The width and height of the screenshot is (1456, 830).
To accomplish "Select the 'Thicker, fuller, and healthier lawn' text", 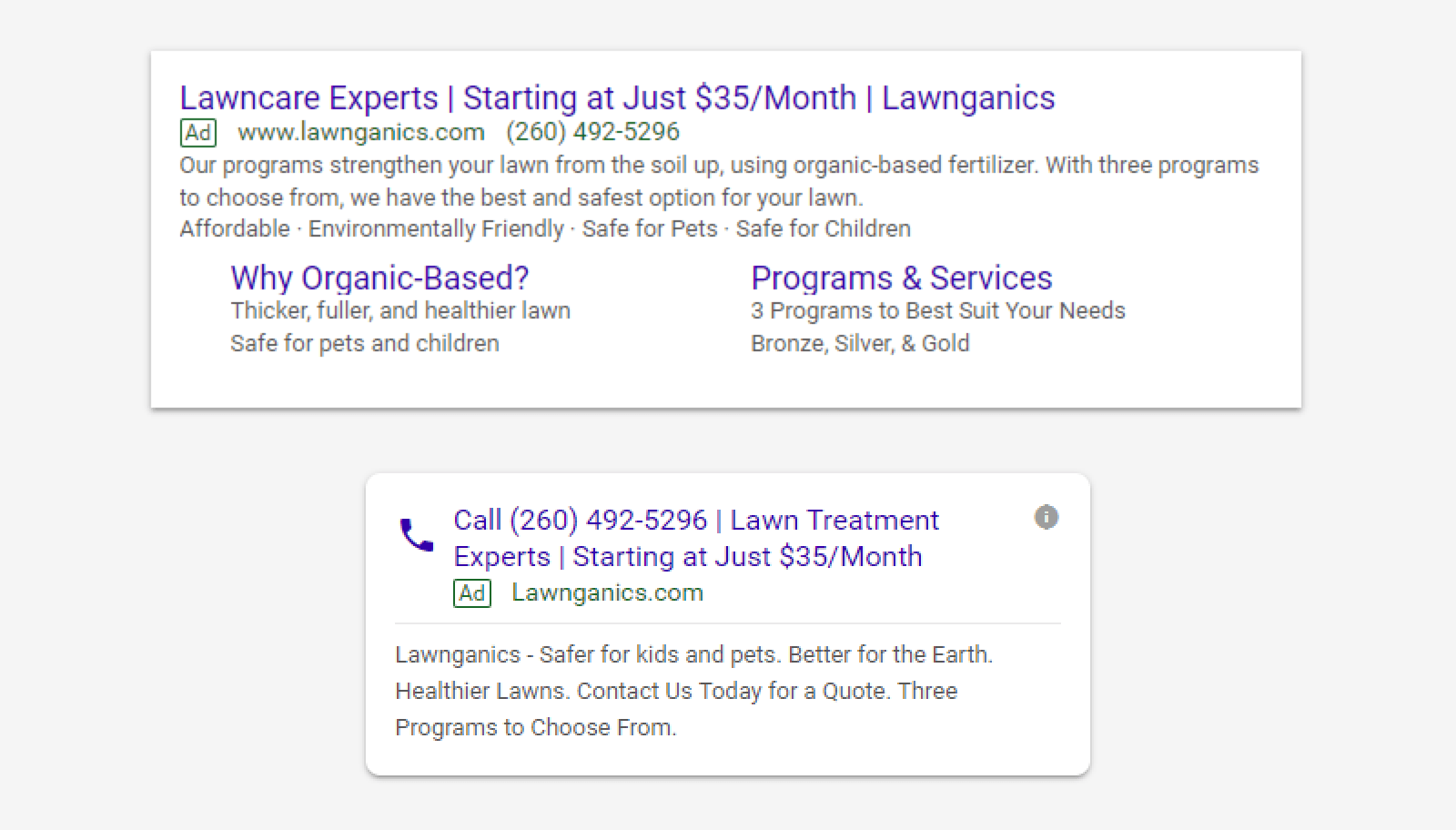I will coord(399,310).
